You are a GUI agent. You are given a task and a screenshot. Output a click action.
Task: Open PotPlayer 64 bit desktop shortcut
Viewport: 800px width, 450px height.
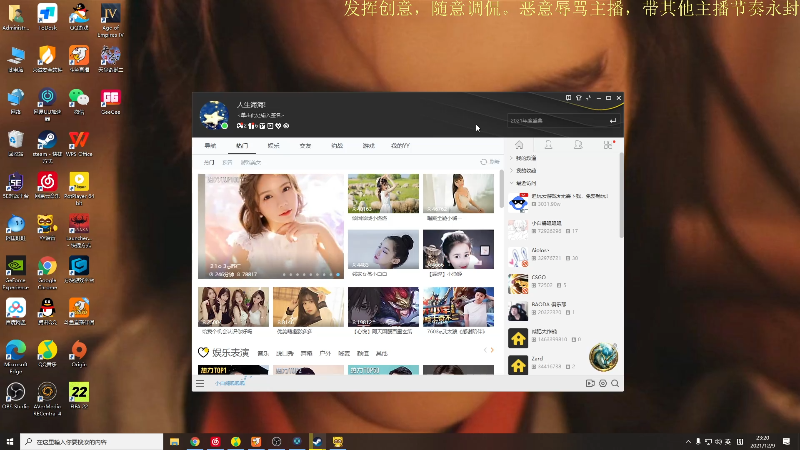(x=79, y=188)
